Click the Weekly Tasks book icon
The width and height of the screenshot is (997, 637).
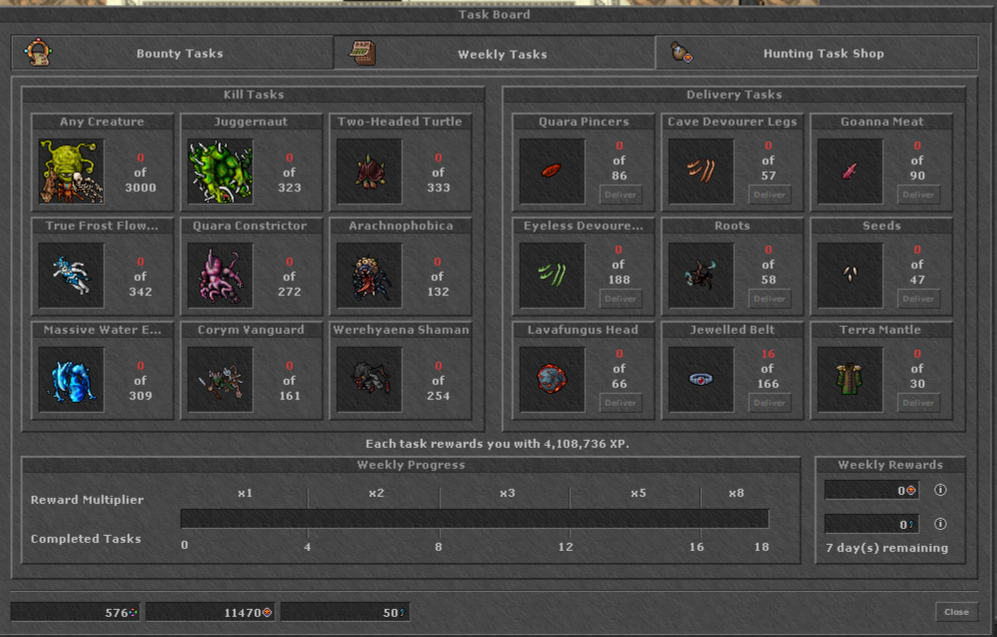363,53
